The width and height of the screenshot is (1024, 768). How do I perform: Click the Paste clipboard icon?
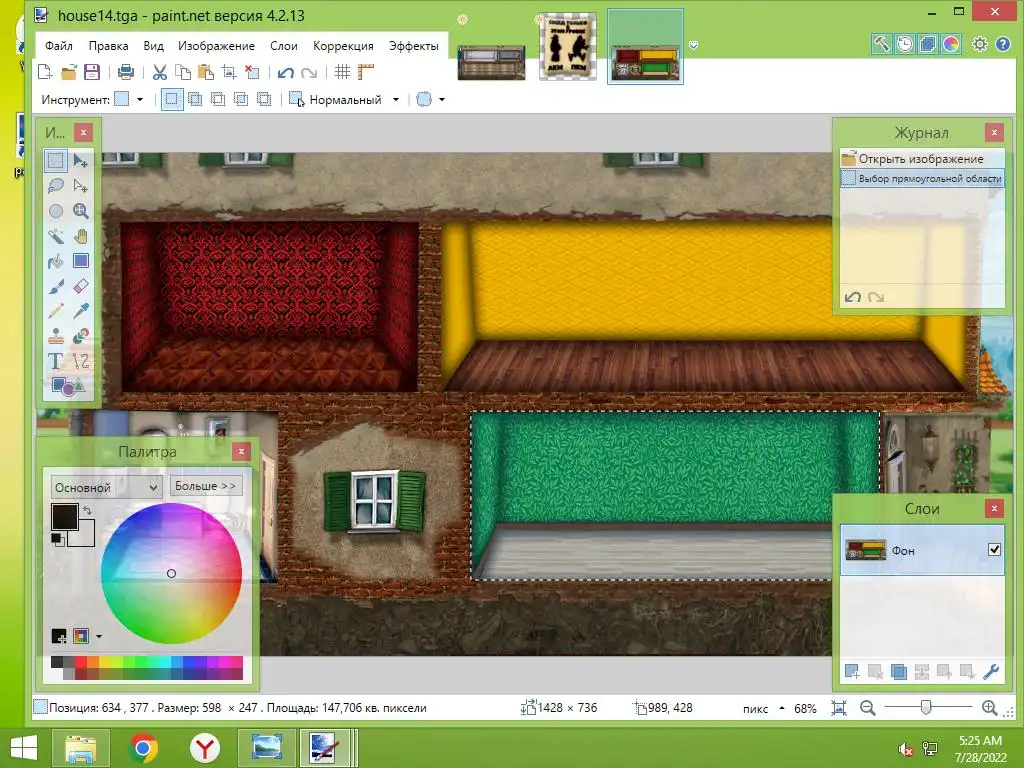click(x=206, y=72)
